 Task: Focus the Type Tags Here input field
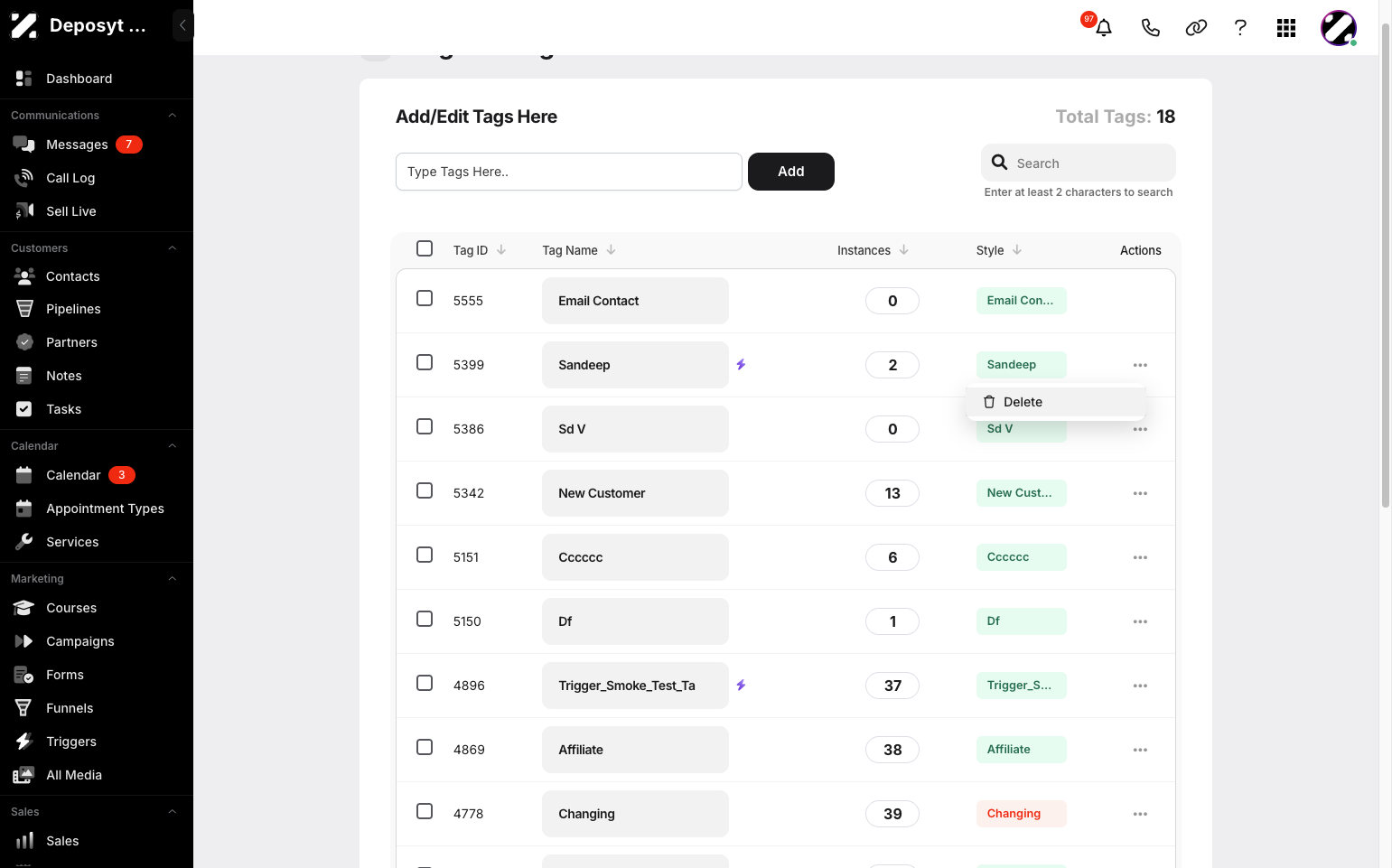[569, 172]
